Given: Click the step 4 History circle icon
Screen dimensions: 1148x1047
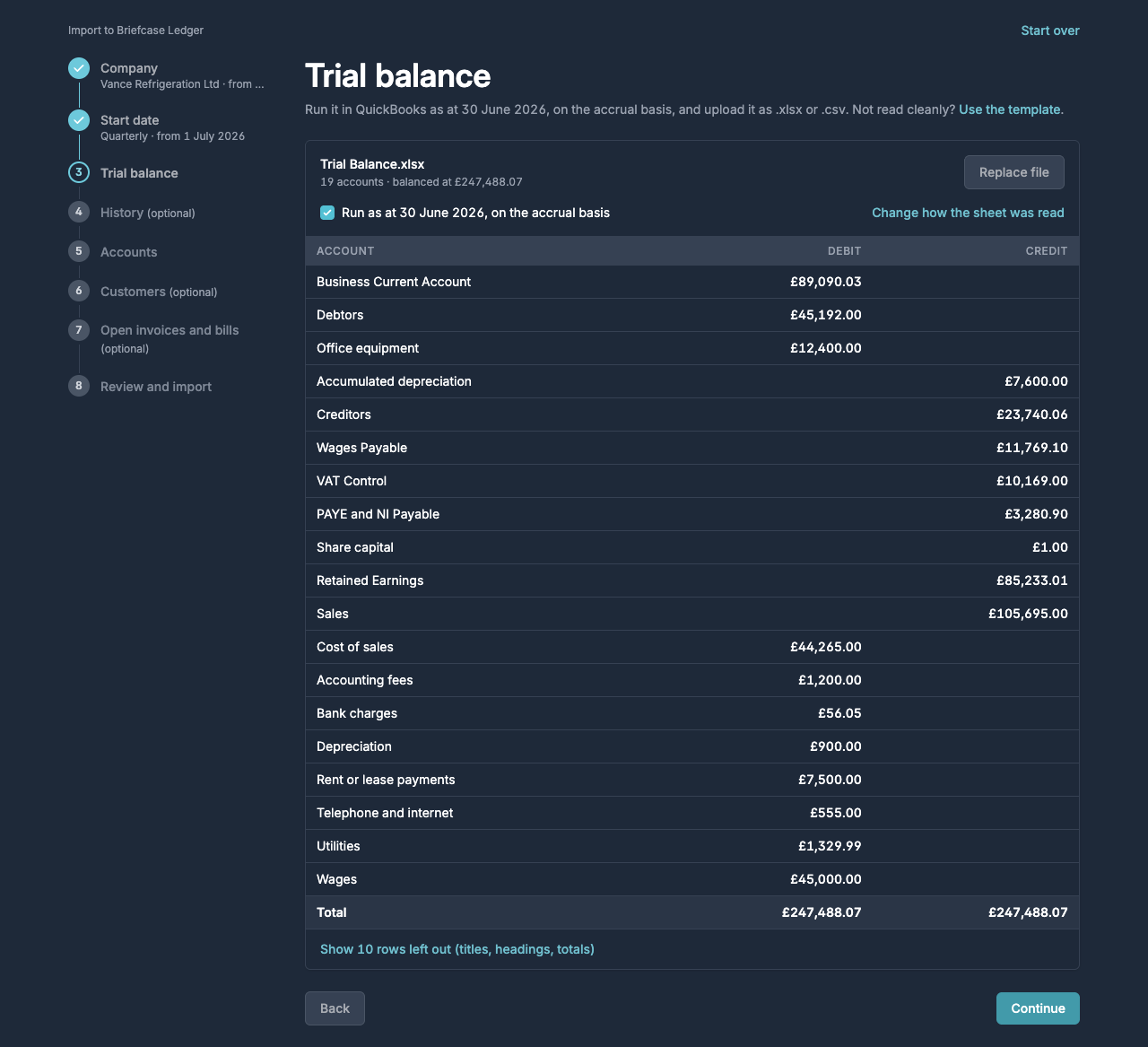Looking at the screenshot, I should pyautogui.click(x=79, y=212).
